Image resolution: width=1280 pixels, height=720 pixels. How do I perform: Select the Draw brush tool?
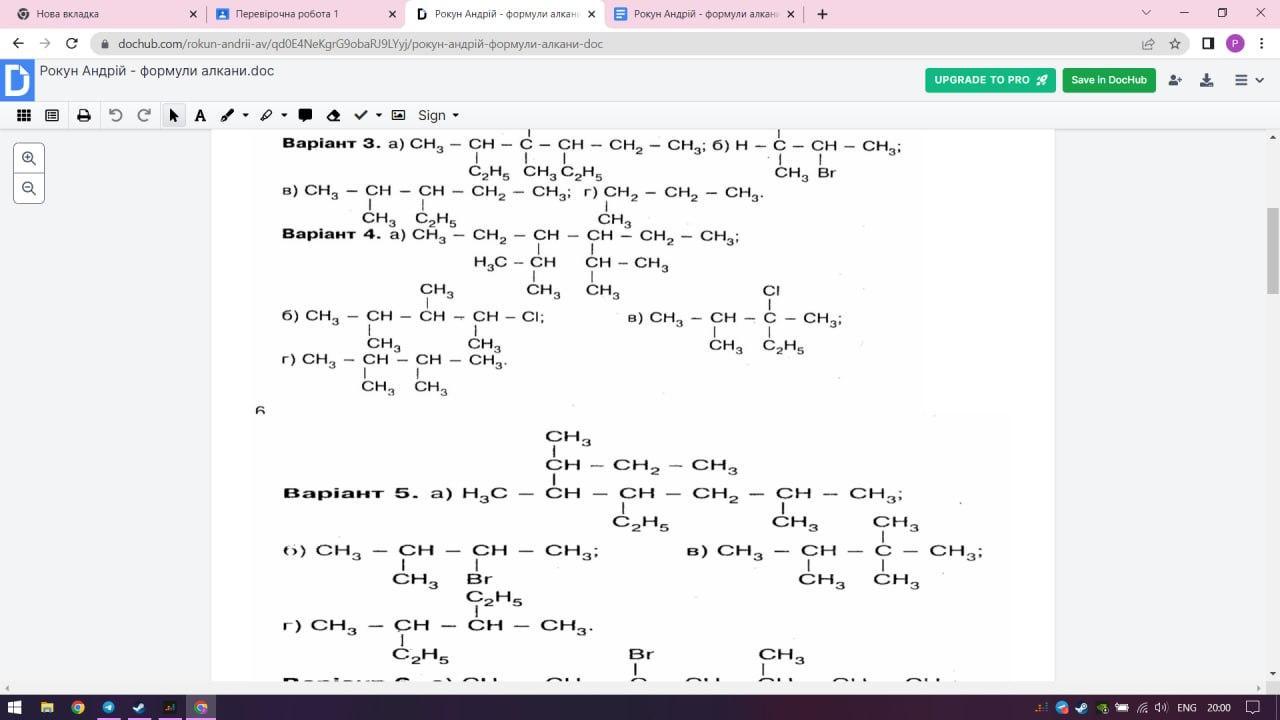coord(227,115)
